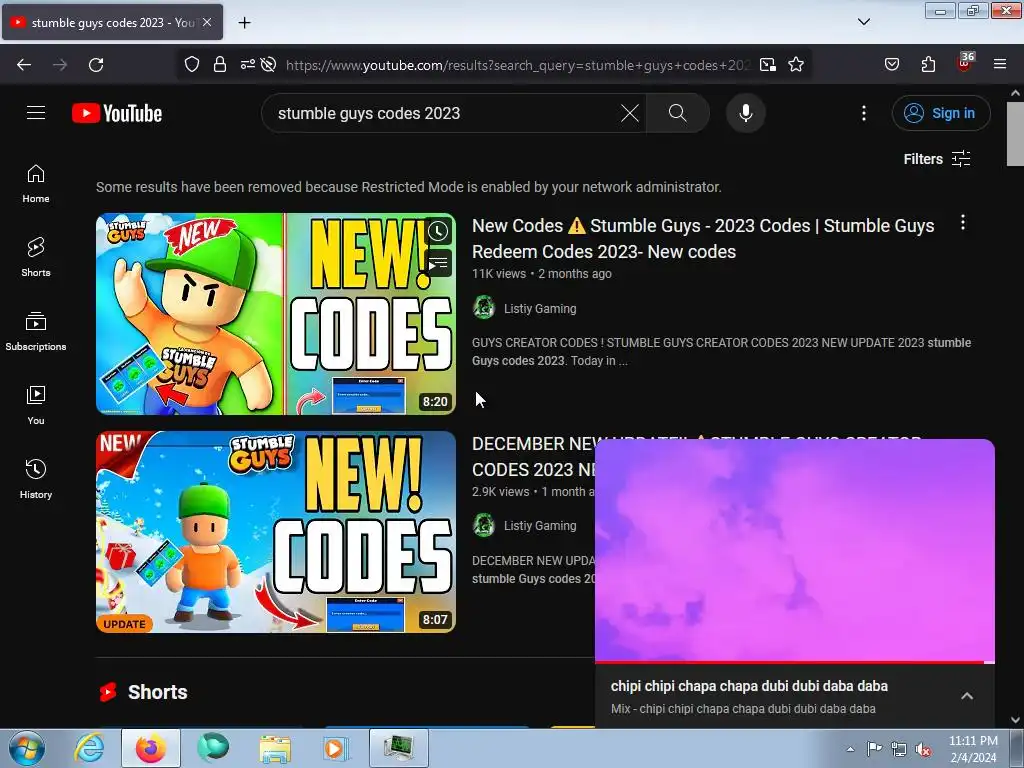Add first video to queue icon

[438, 263]
